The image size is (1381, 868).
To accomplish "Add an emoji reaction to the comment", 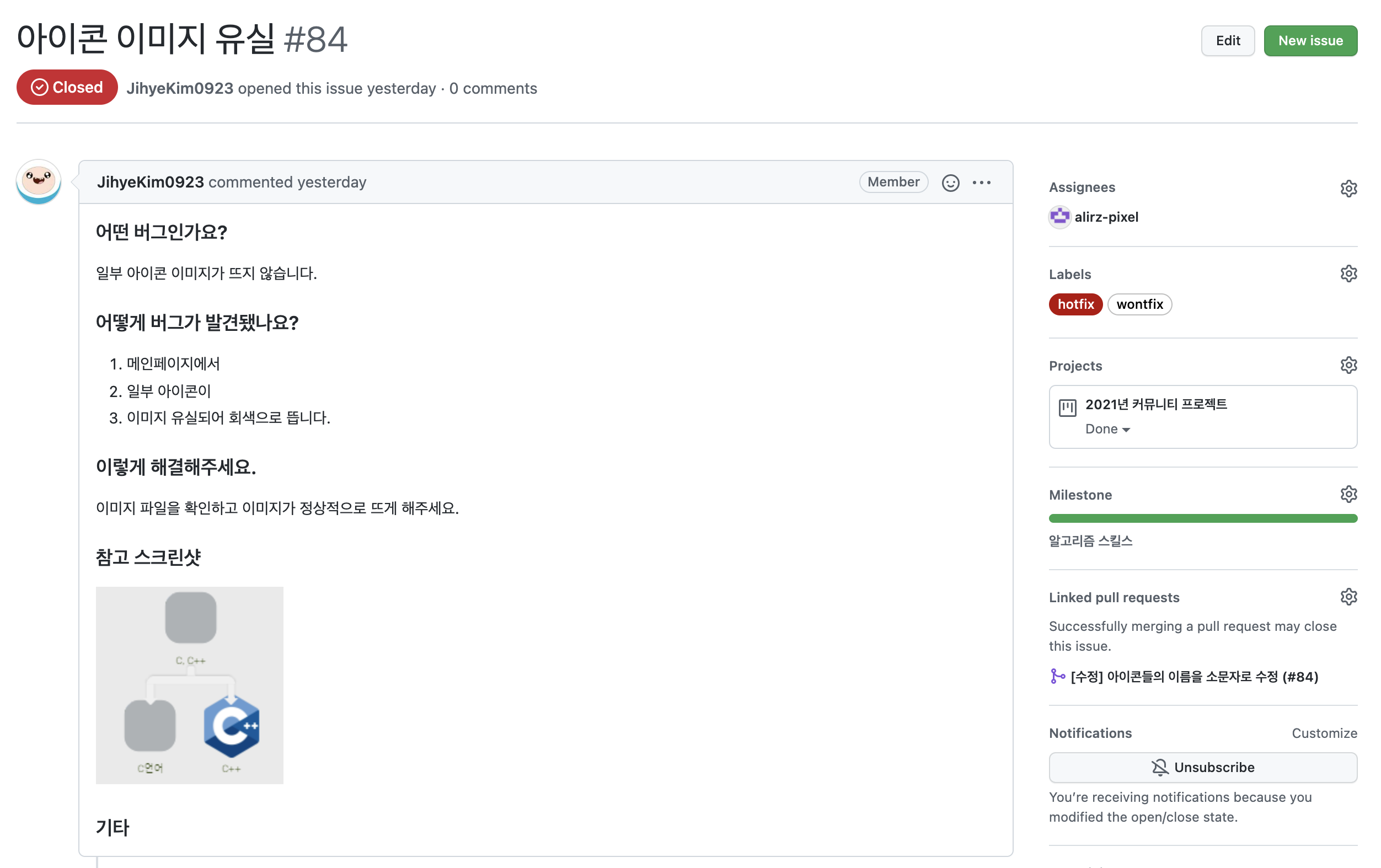I will [950, 183].
